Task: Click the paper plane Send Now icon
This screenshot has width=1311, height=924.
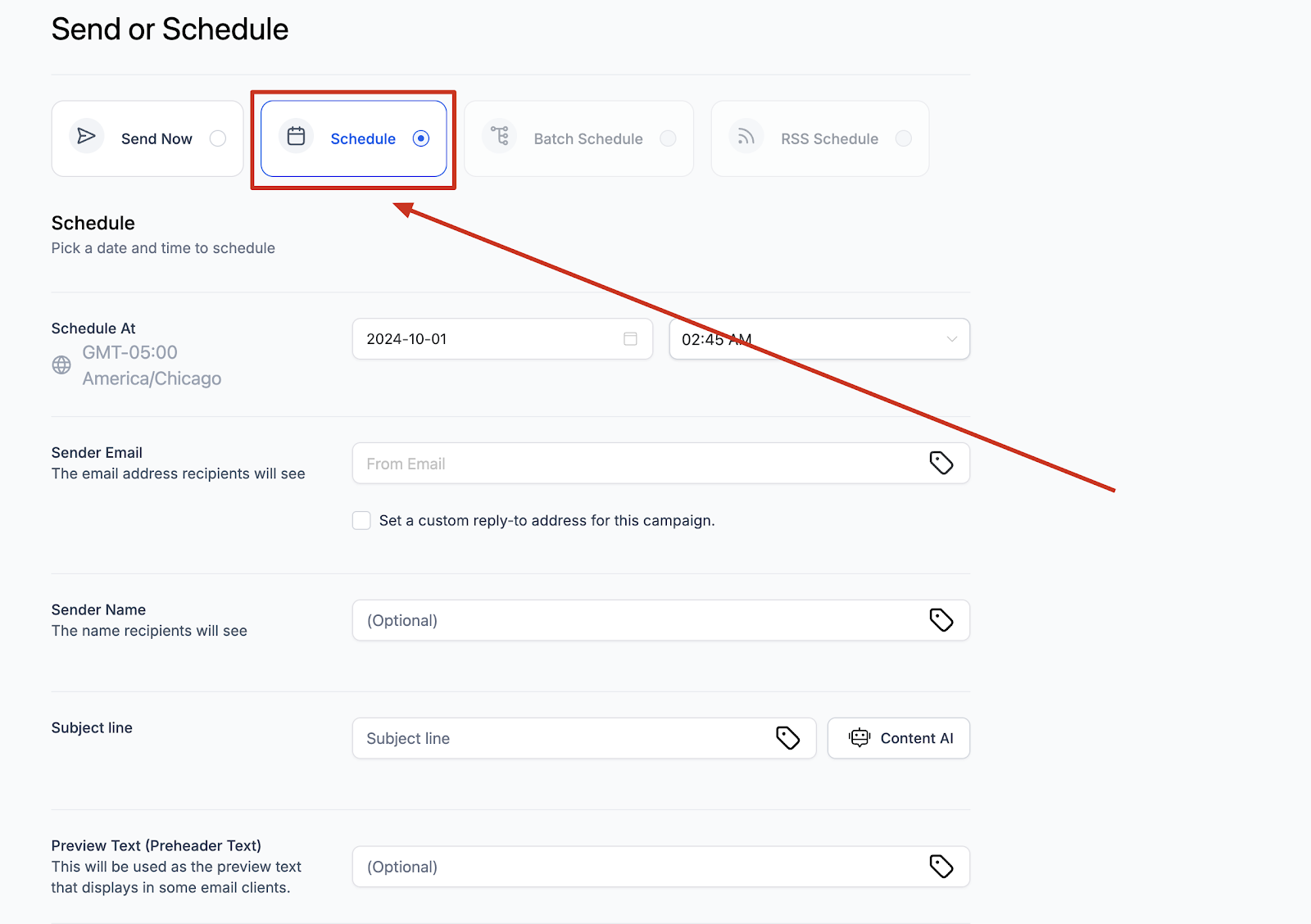Action: click(x=86, y=136)
